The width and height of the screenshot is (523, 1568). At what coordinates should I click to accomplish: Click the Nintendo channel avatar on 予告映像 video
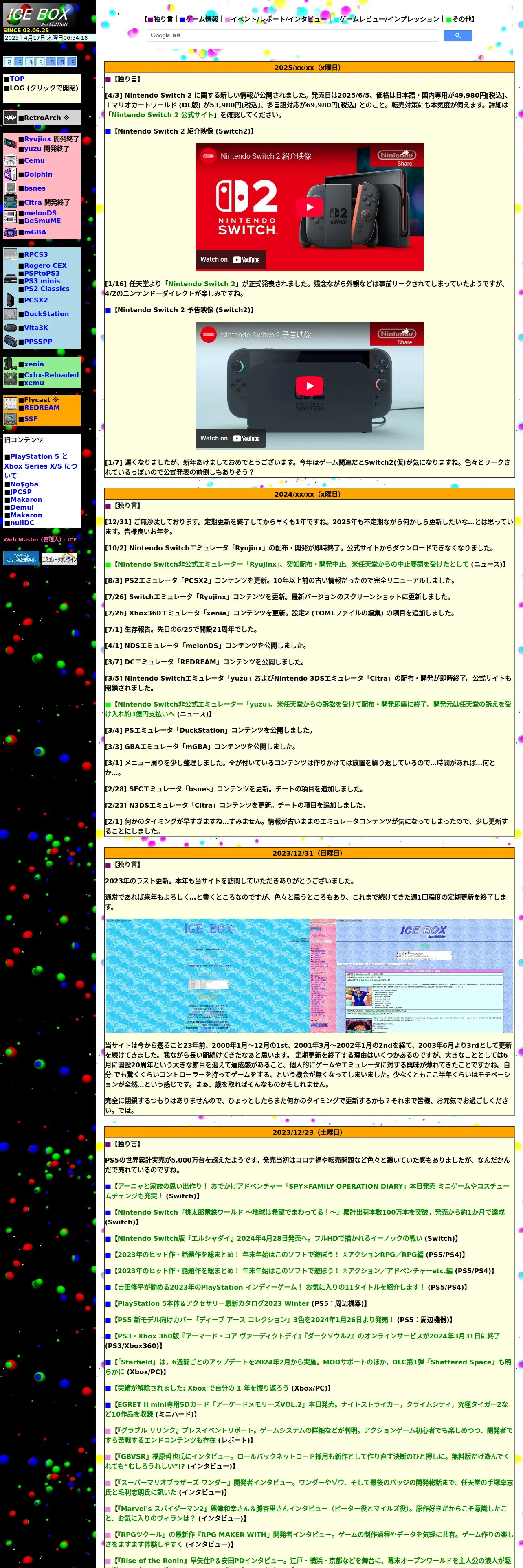(209, 335)
